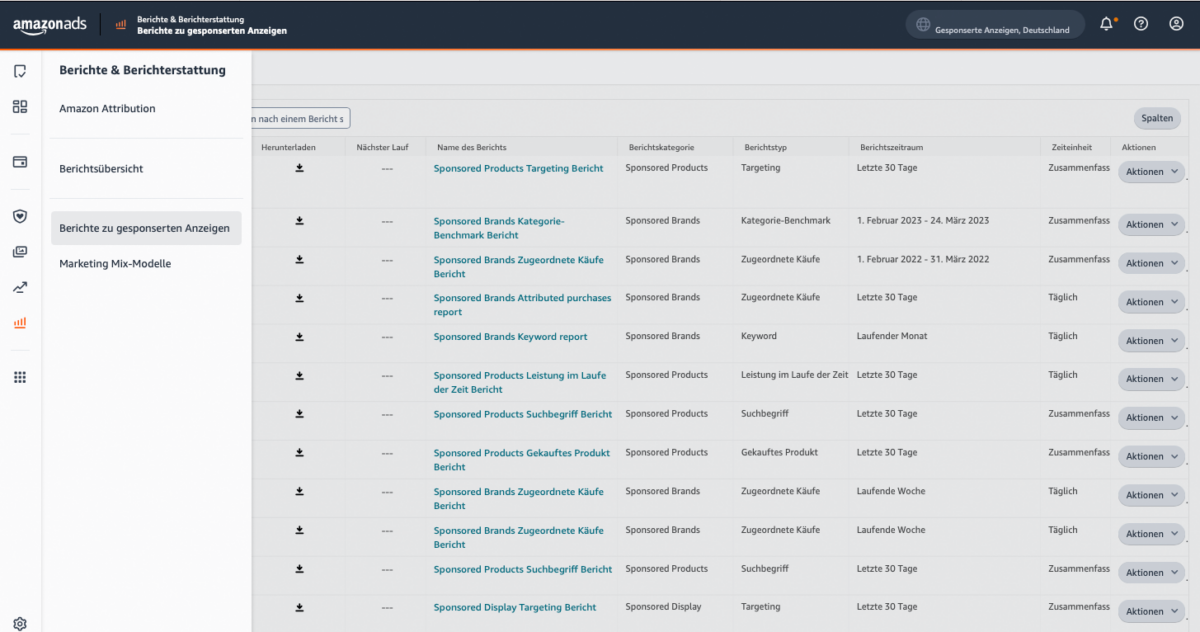Expand Aktionen for the Gekauftes Produkt report

[1151, 457]
